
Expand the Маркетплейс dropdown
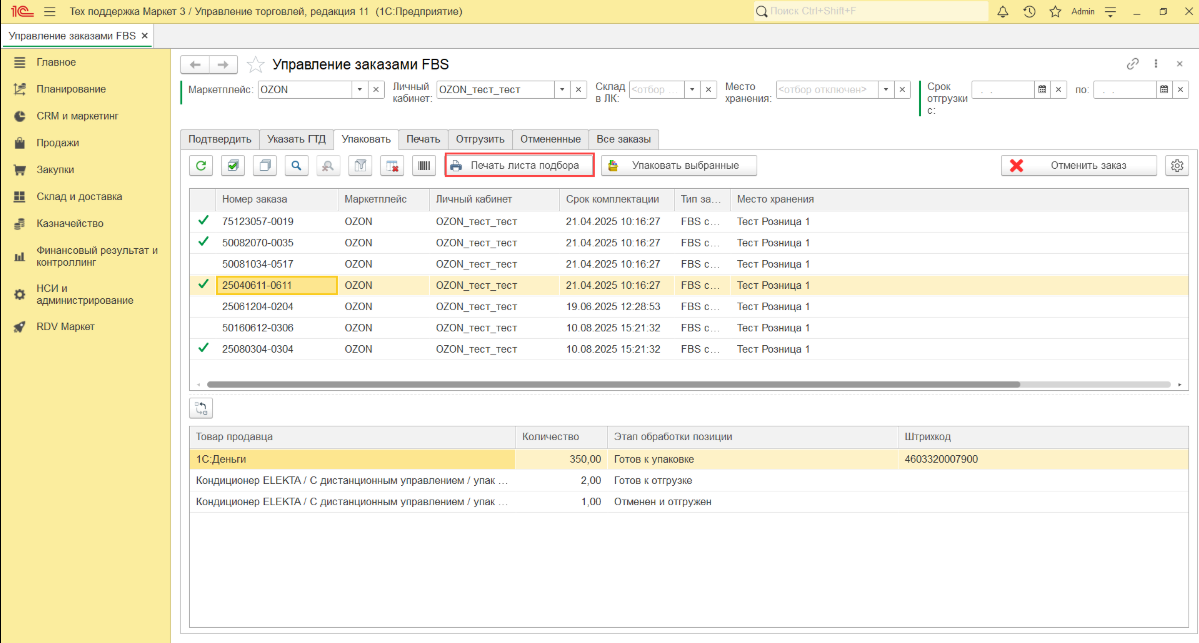click(360, 89)
